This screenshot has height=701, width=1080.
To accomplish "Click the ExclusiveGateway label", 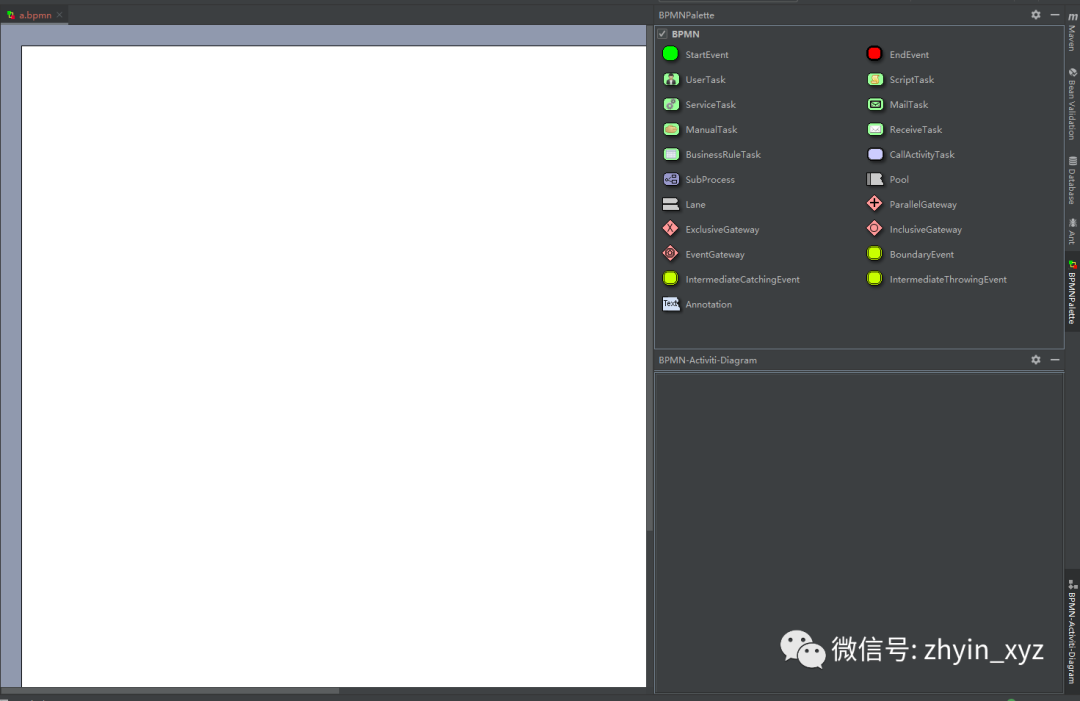I will coord(723,229).
